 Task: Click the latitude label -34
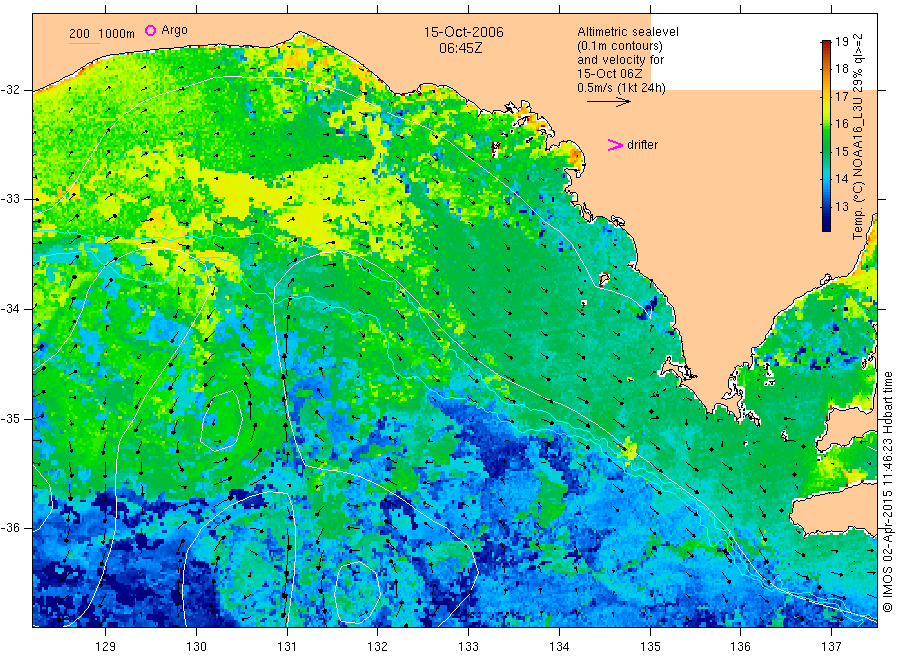pos(11,309)
